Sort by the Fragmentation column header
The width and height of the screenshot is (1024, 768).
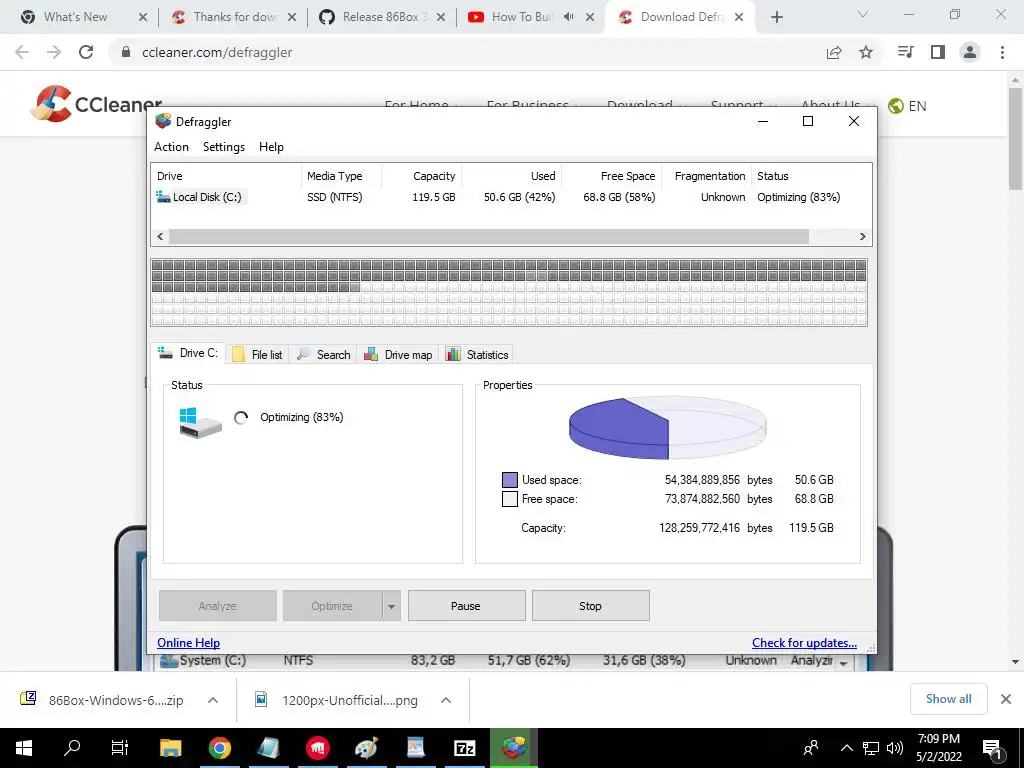pos(706,176)
